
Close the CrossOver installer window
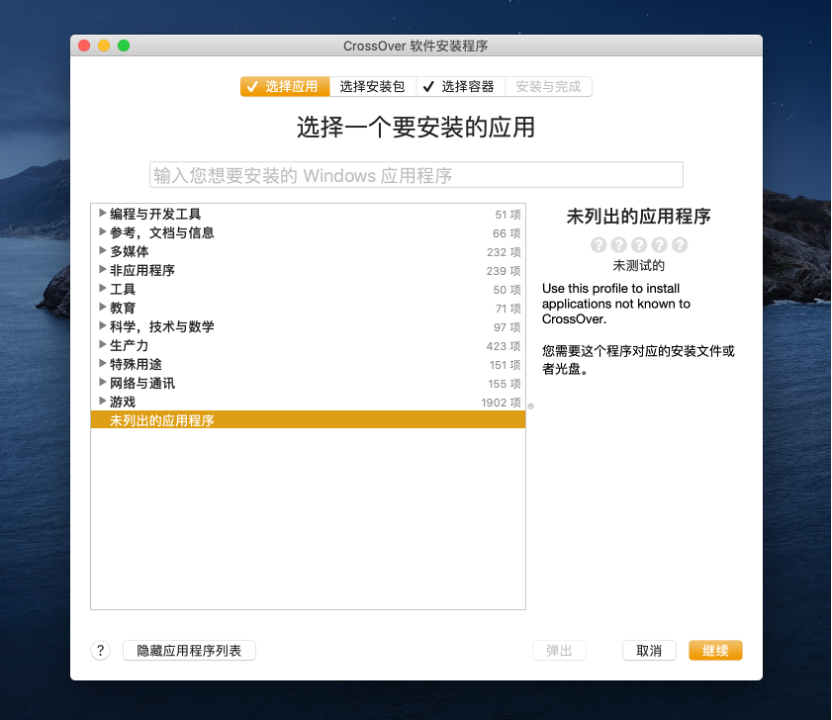pos(84,46)
